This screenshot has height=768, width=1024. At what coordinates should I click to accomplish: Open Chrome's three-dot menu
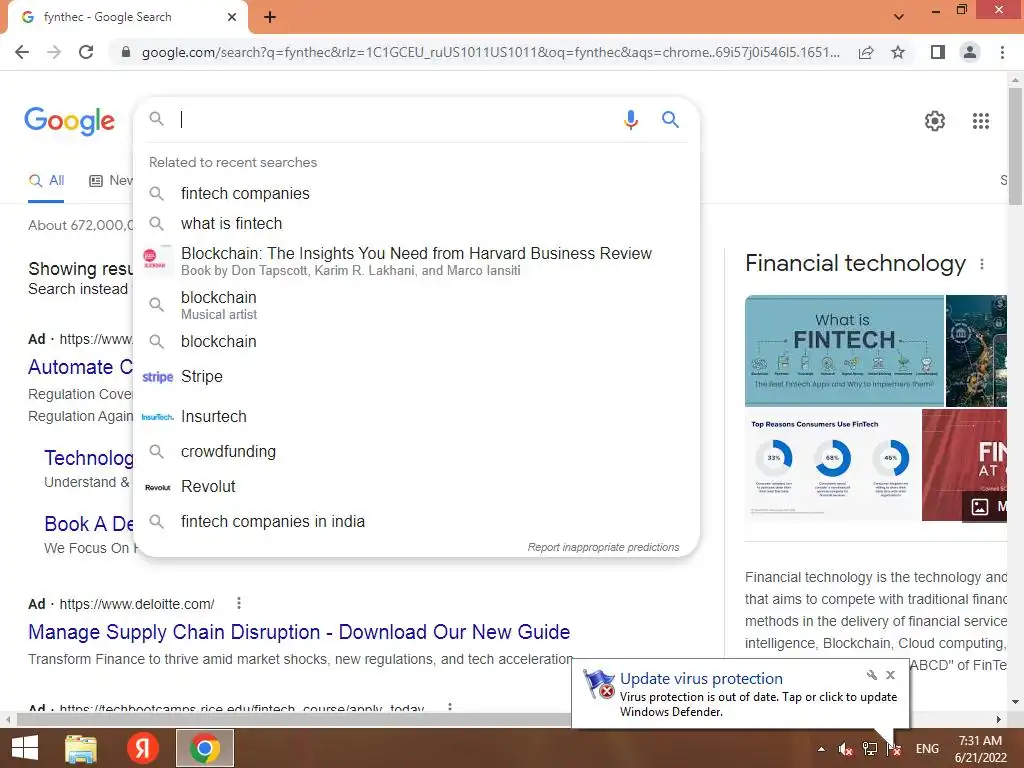click(1002, 52)
